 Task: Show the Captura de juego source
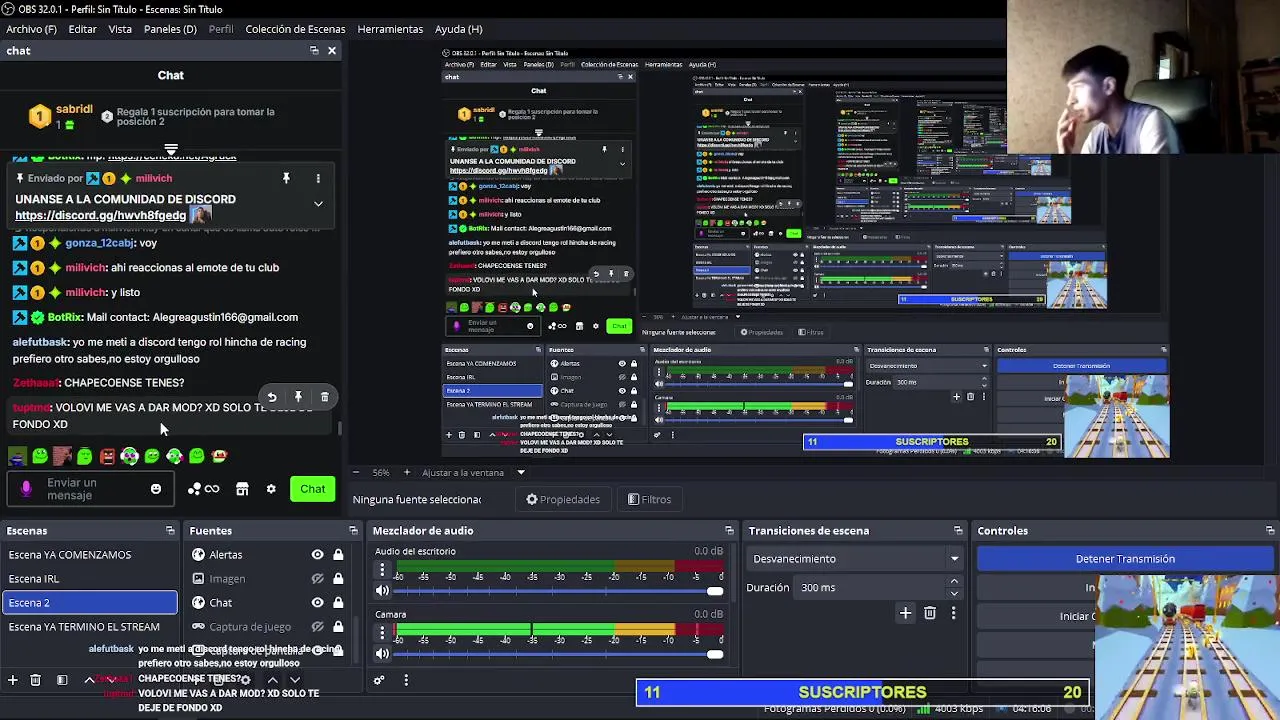[318, 627]
